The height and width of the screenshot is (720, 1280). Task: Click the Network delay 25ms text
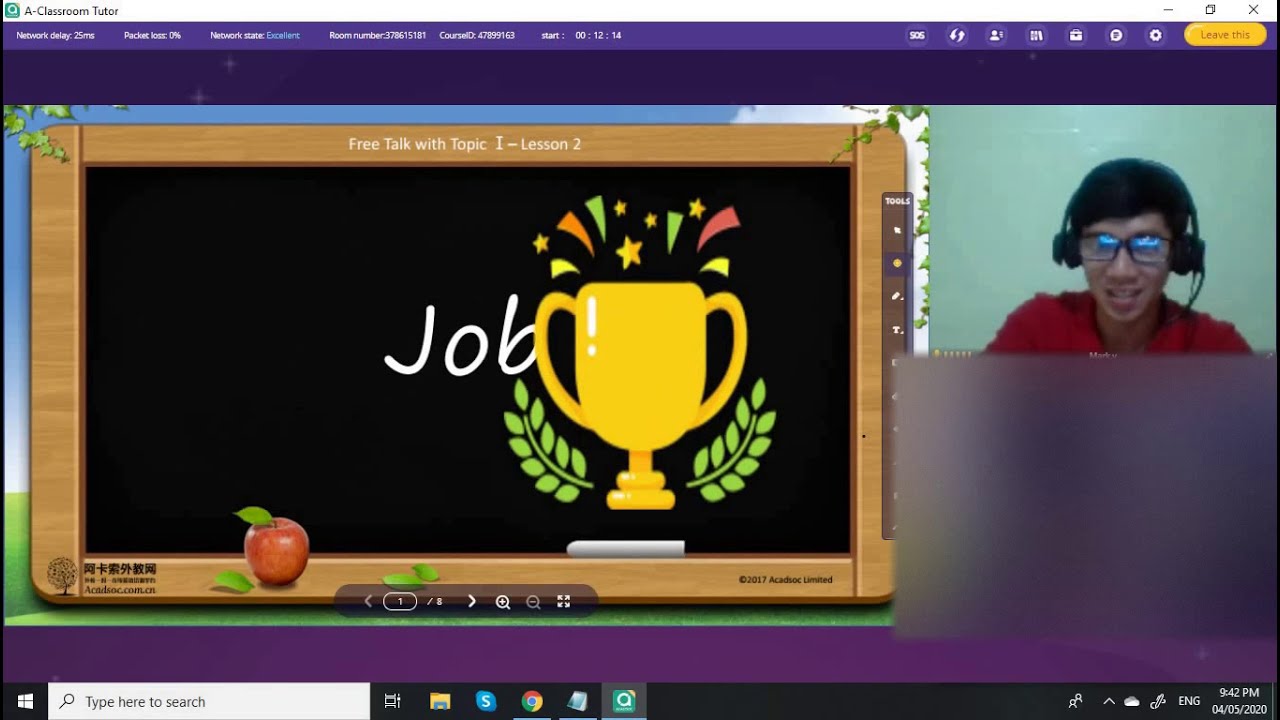tap(55, 35)
